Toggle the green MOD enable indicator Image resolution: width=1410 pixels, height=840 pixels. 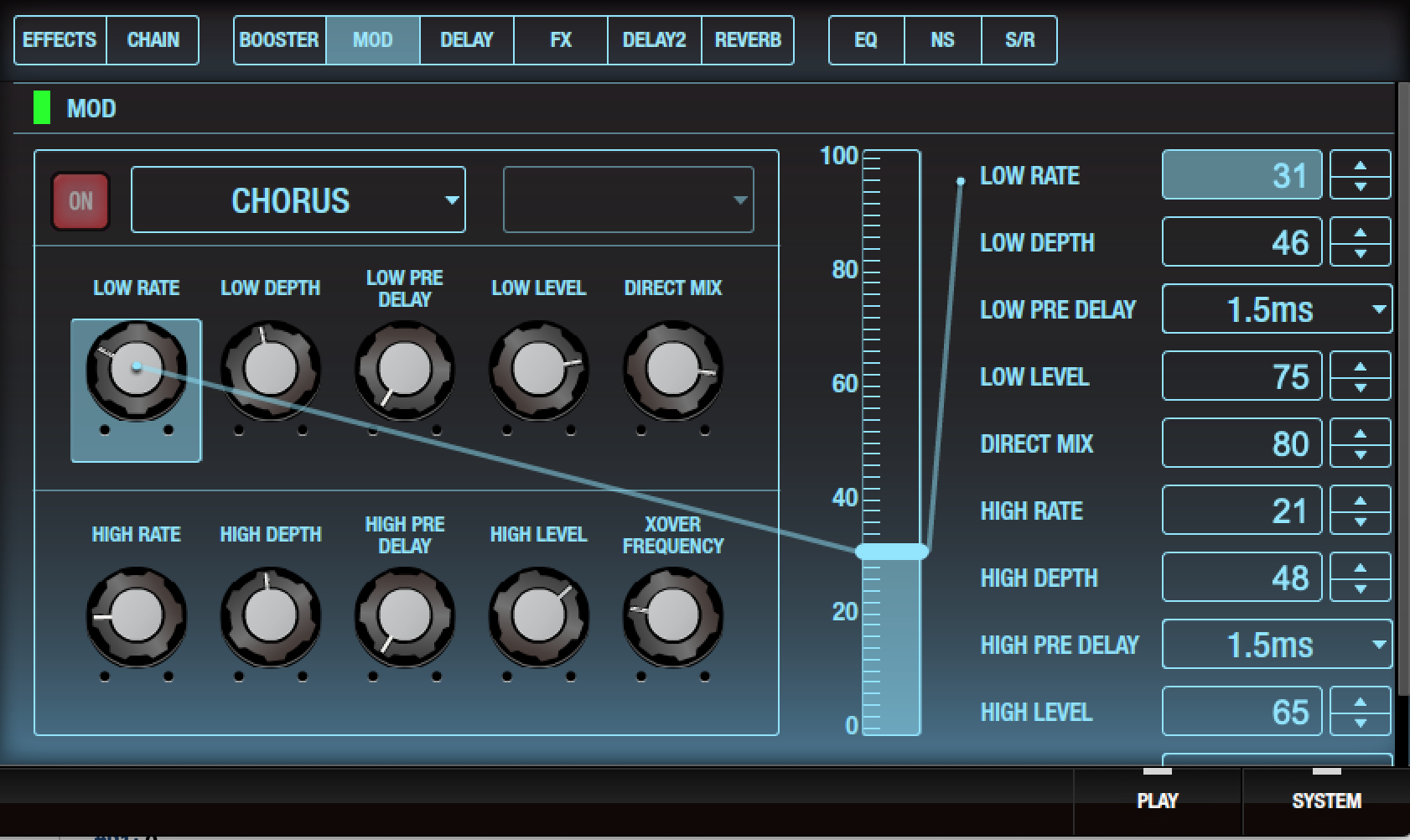[x=41, y=108]
